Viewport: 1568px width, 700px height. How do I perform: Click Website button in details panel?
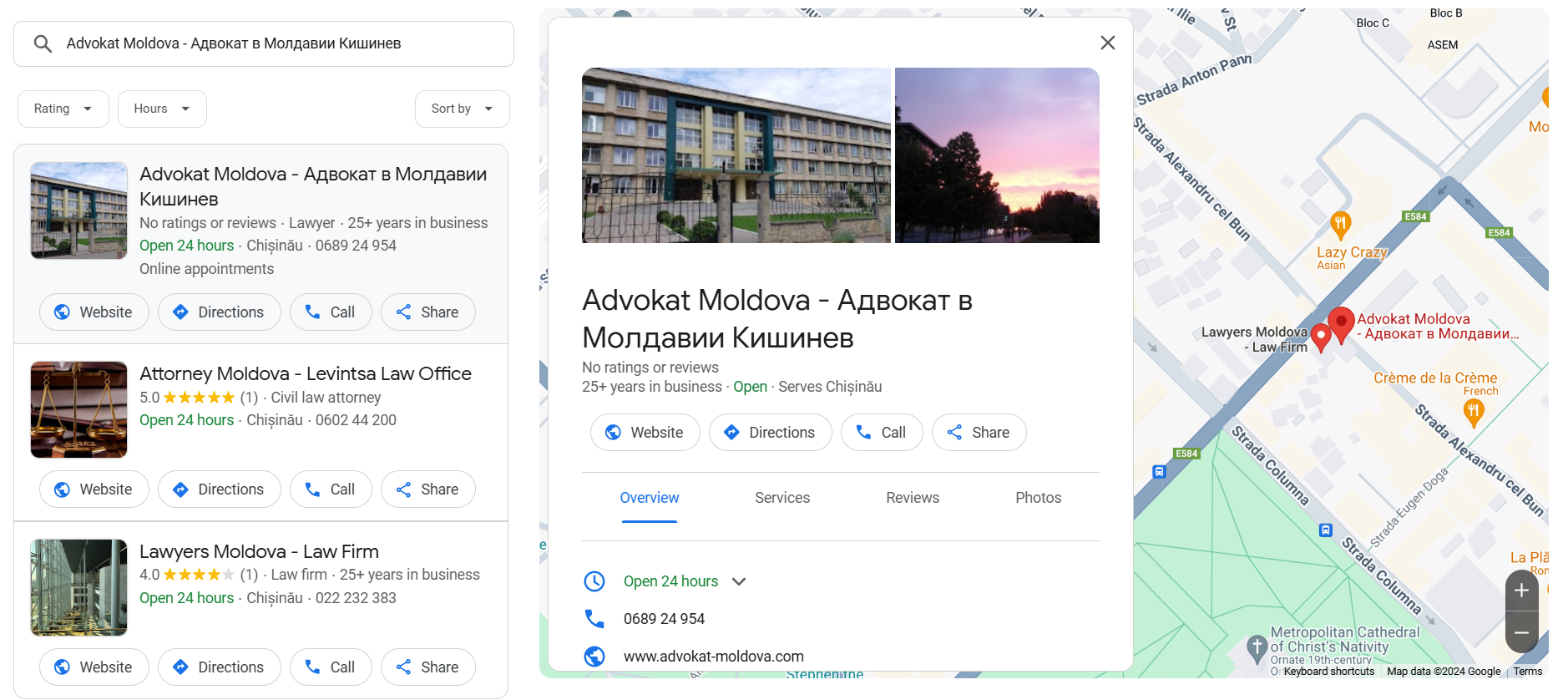(x=645, y=433)
